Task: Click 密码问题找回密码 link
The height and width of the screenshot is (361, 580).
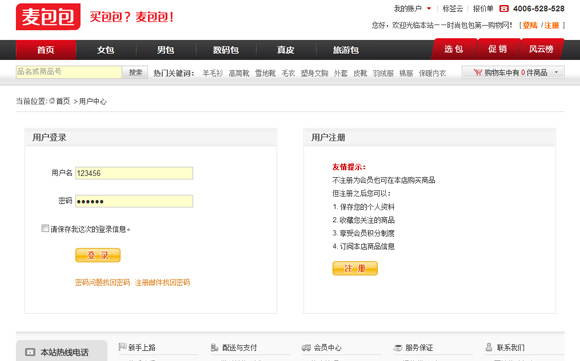Action: 102,283
